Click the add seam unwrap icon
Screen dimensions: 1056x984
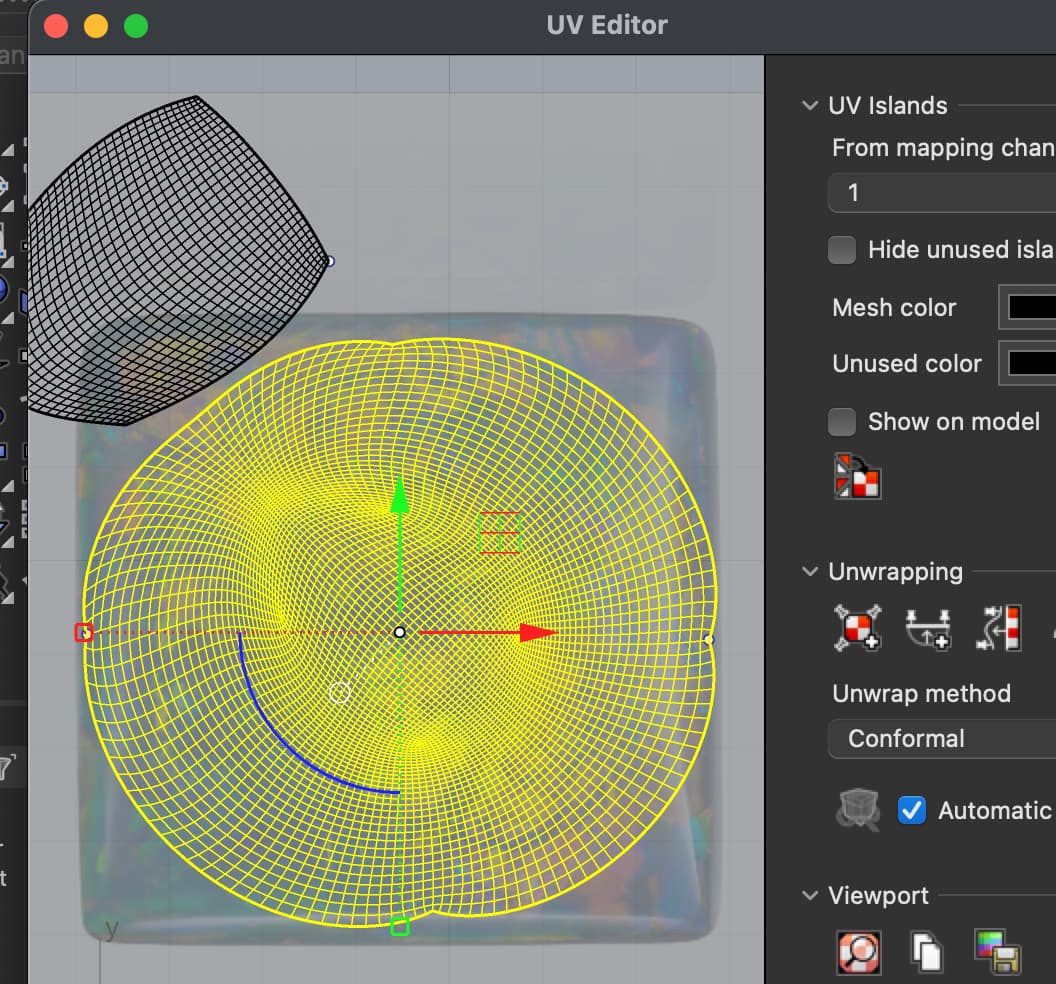(x=928, y=628)
